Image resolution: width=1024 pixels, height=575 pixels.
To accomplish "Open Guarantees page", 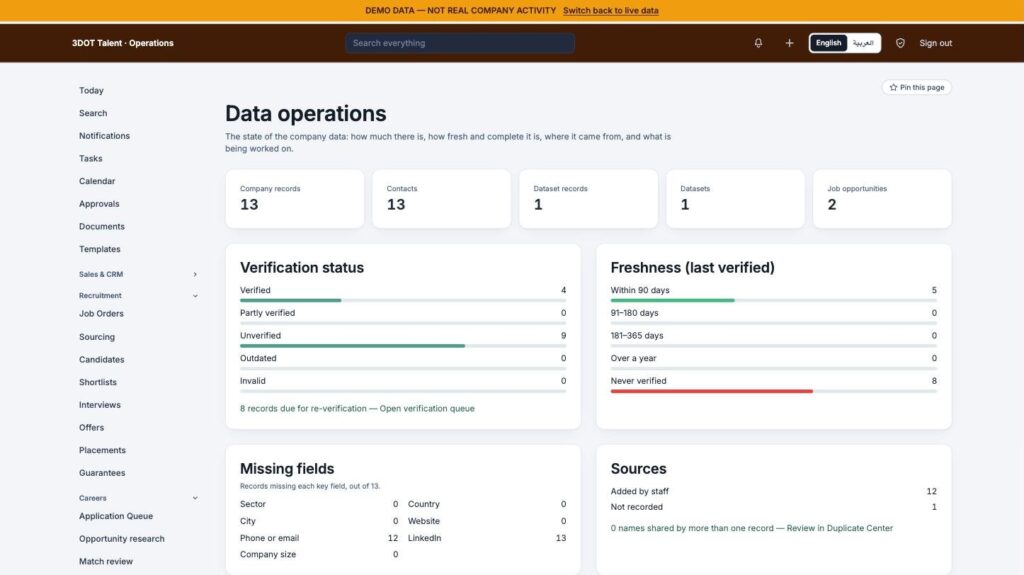I will click(102, 473).
